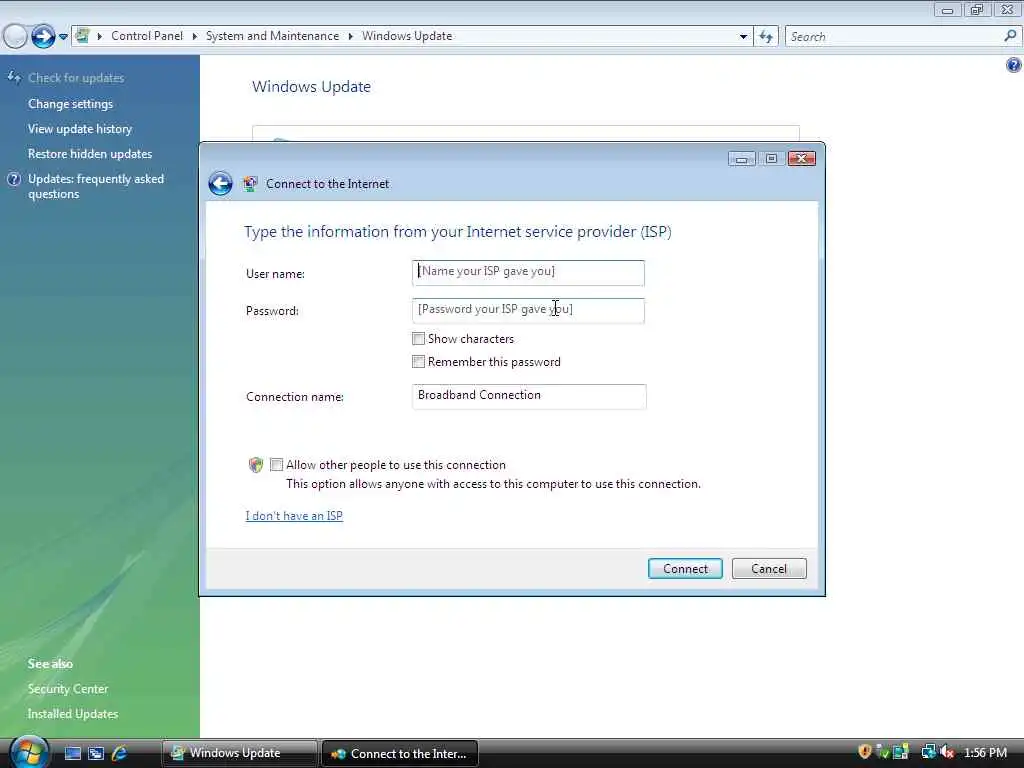1024x768 pixels.
Task: Click Switch between windows quick launch icon
Action: pyautogui.click(x=96, y=753)
